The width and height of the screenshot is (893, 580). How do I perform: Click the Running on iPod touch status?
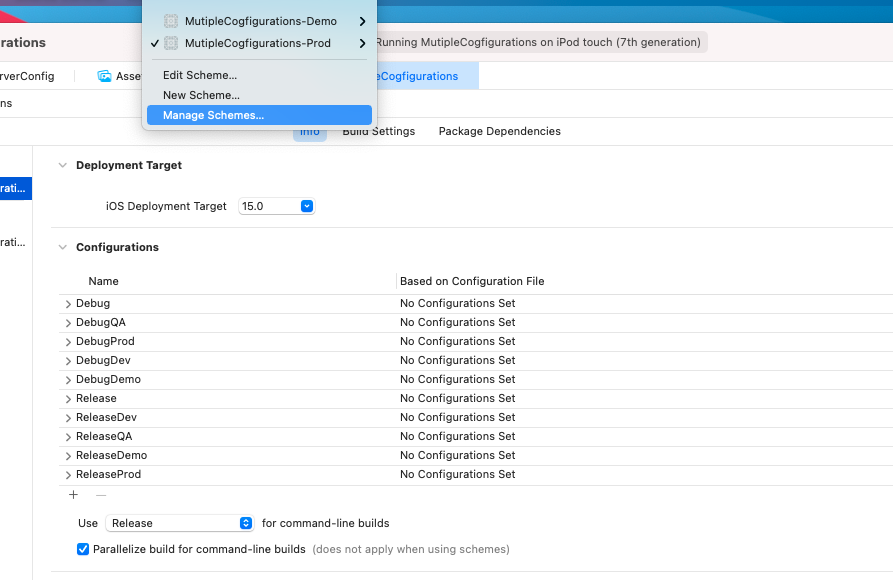[538, 42]
